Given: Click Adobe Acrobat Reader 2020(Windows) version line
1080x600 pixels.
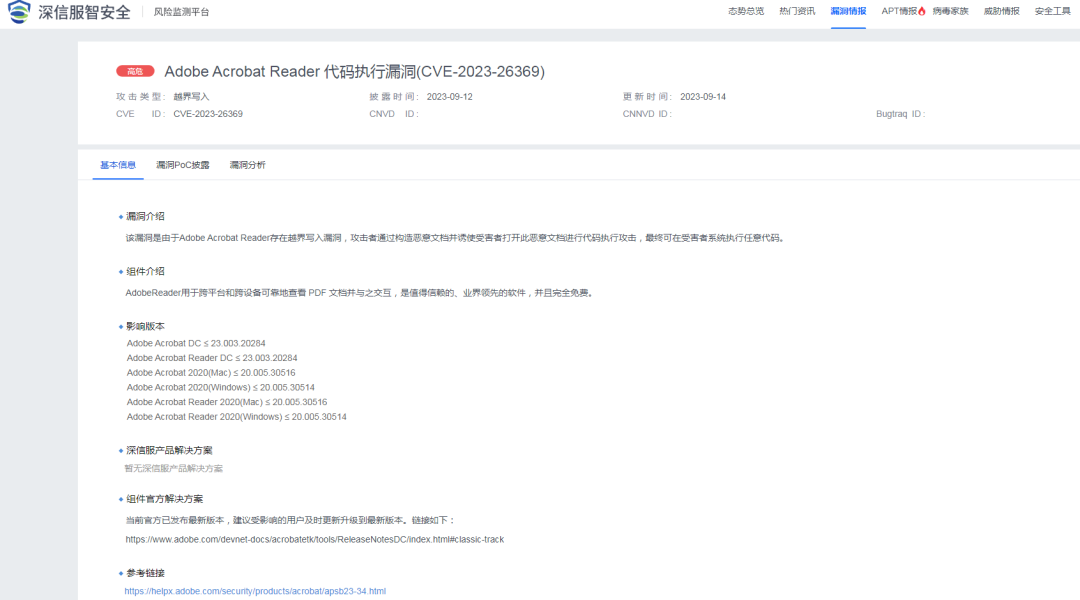Looking at the screenshot, I should pyautogui.click(x=236, y=417).
